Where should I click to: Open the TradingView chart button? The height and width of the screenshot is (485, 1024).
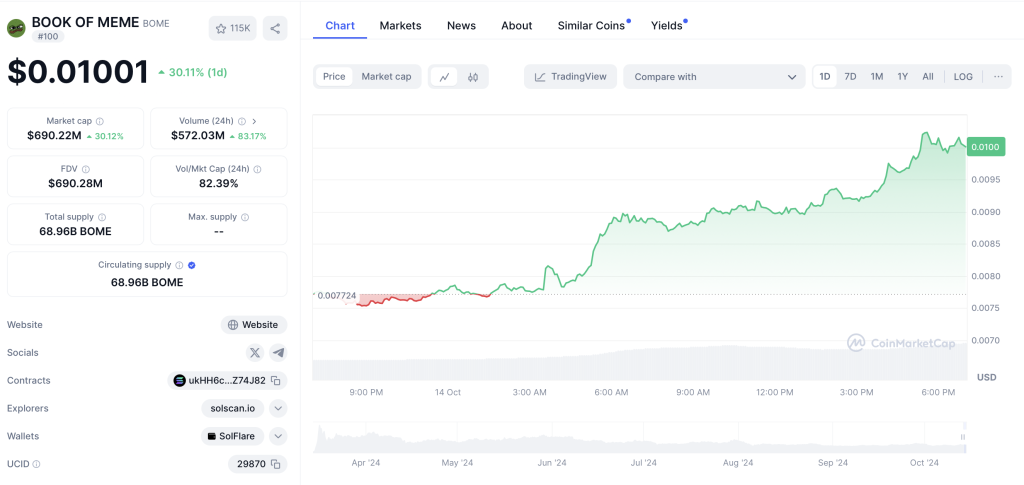(570, 77)
